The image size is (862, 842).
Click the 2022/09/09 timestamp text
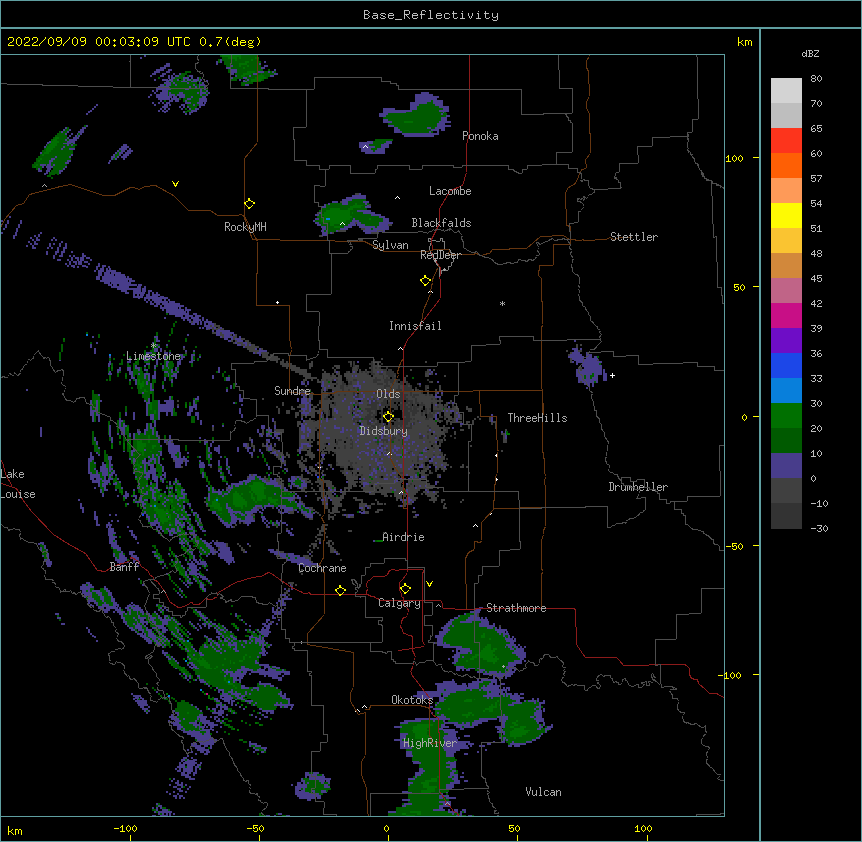click(134, 42)
